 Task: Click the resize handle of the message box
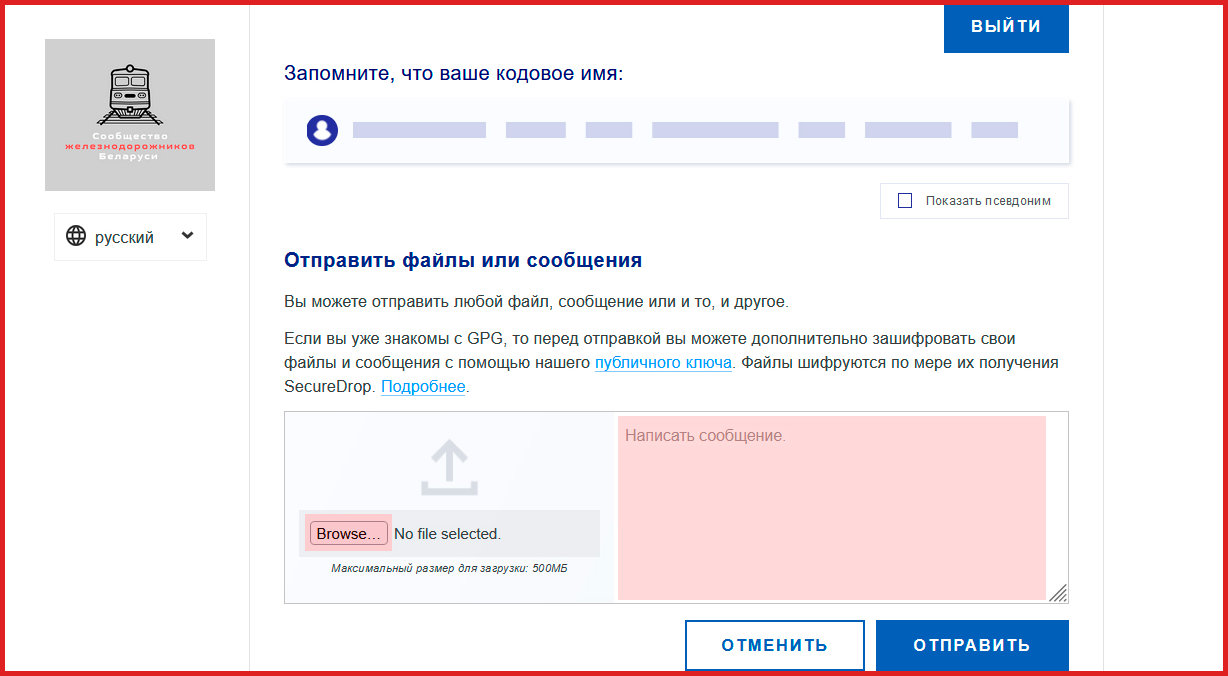click(1058, 593)
